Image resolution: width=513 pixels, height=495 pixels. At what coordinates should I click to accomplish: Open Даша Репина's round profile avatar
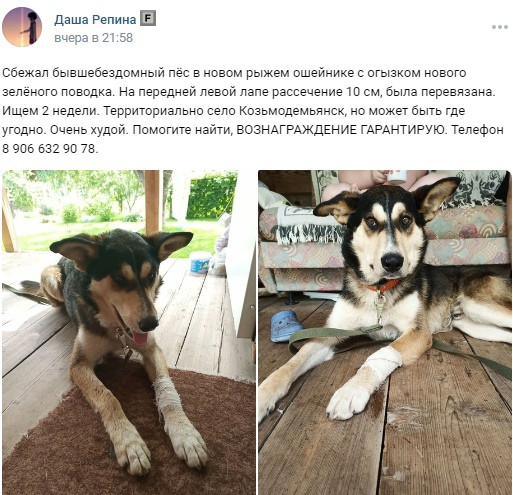(x=22, y=27)
